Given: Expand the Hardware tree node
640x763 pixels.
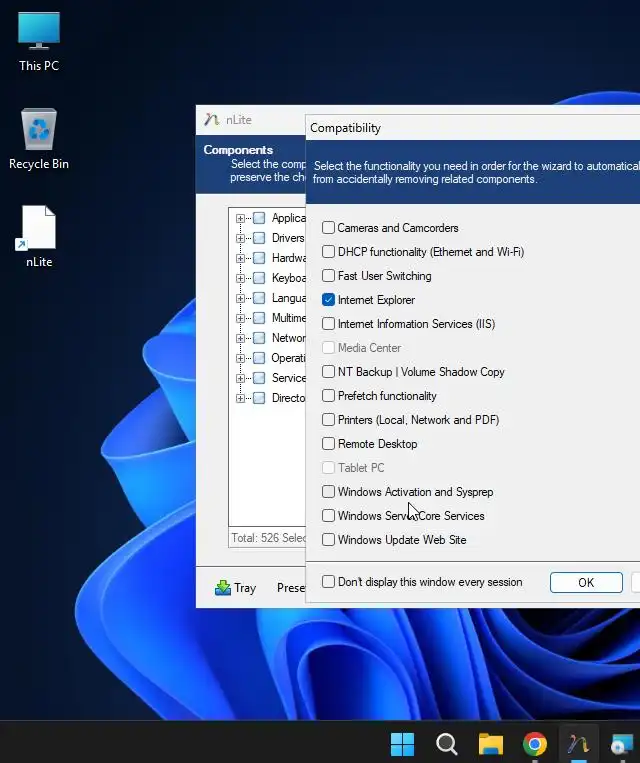Looking at the screenshot, I should coord(240,258).
